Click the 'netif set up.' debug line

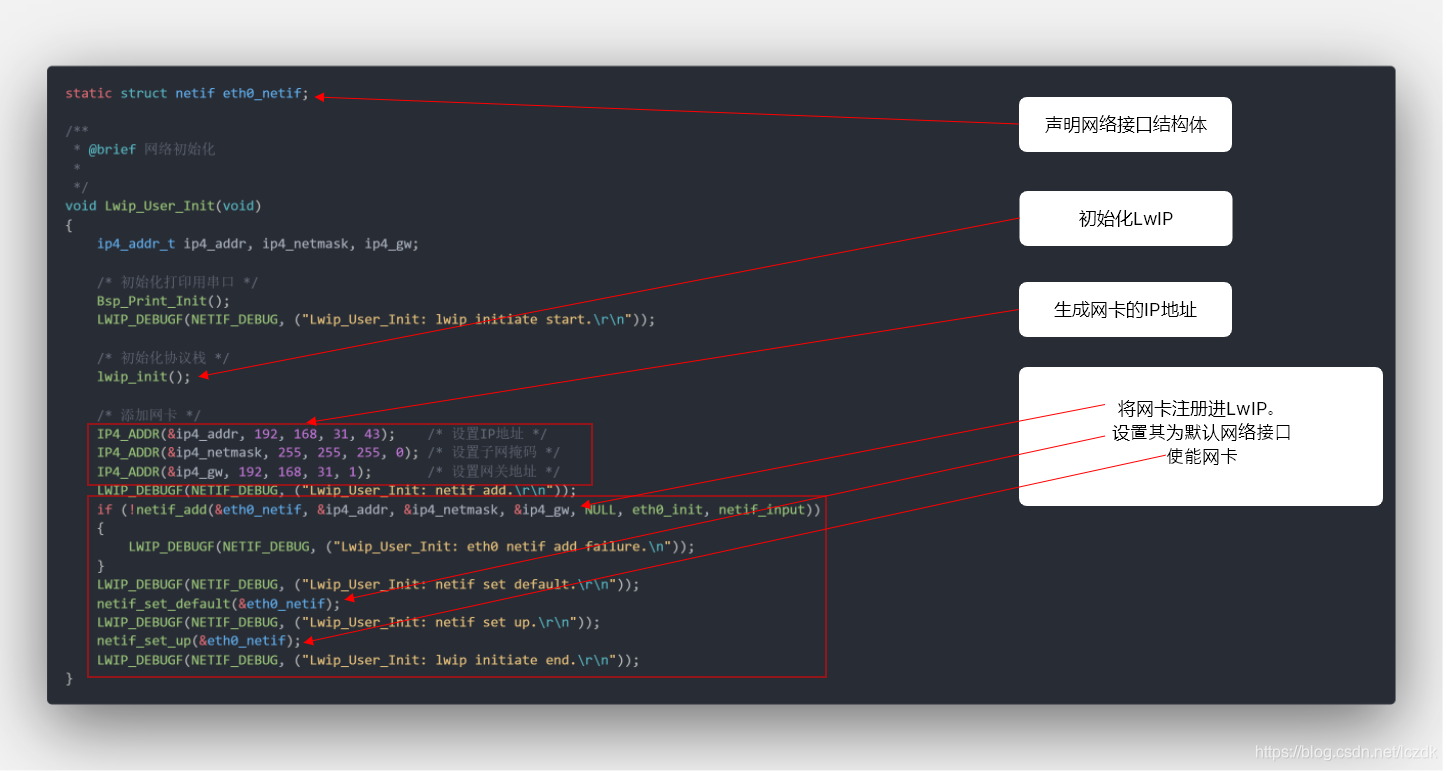[349, 622]
